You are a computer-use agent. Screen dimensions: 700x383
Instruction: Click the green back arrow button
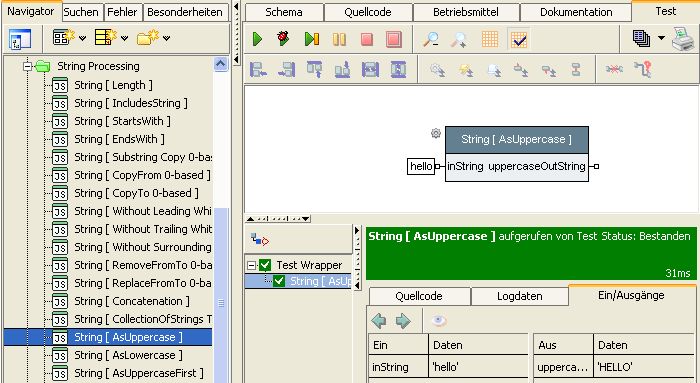379,321
